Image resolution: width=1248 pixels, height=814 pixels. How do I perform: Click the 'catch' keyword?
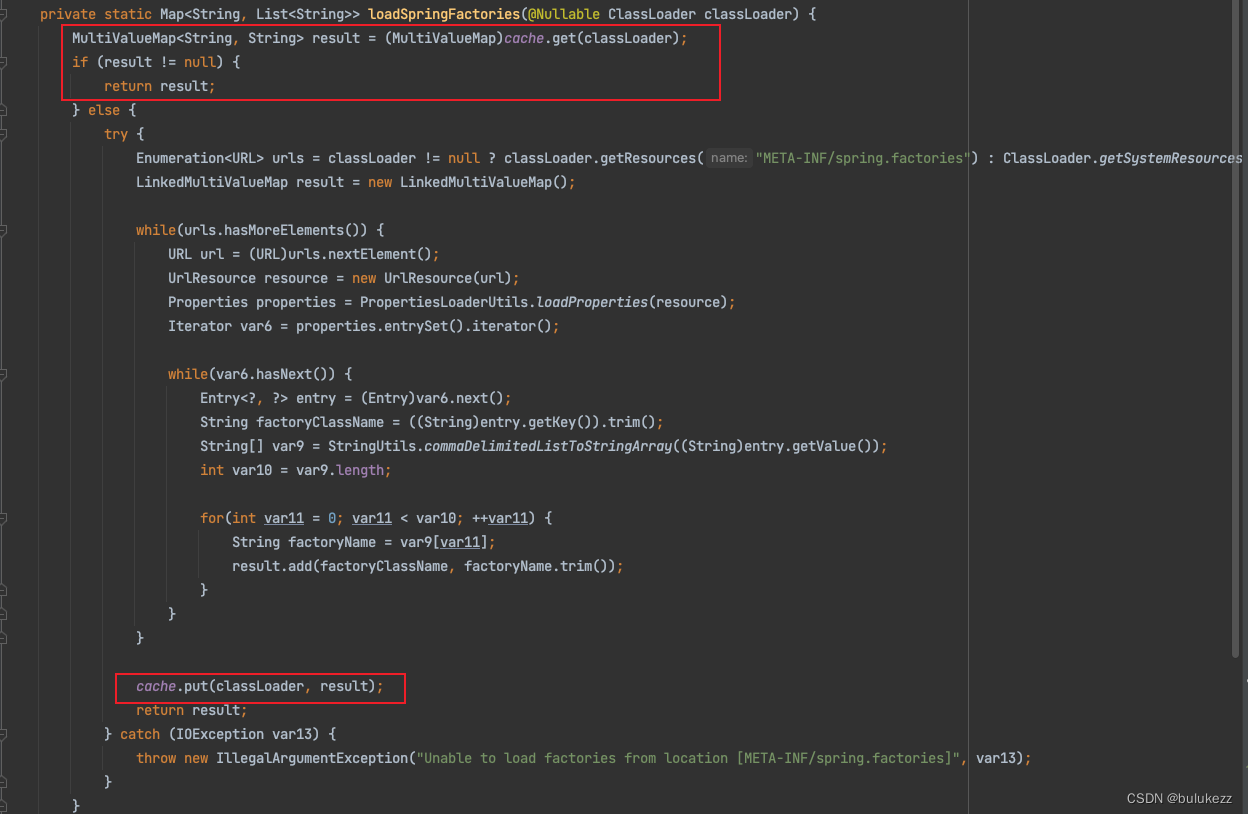[x=140, y=734]
